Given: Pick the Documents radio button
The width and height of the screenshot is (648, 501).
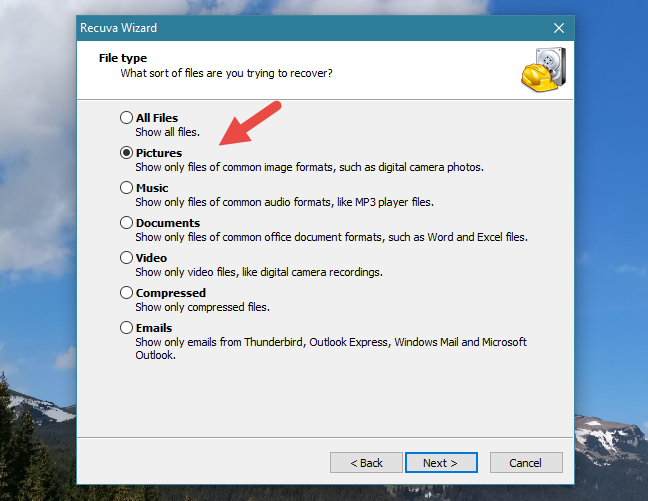Looking at the screenshot, I should coord(126,223).
